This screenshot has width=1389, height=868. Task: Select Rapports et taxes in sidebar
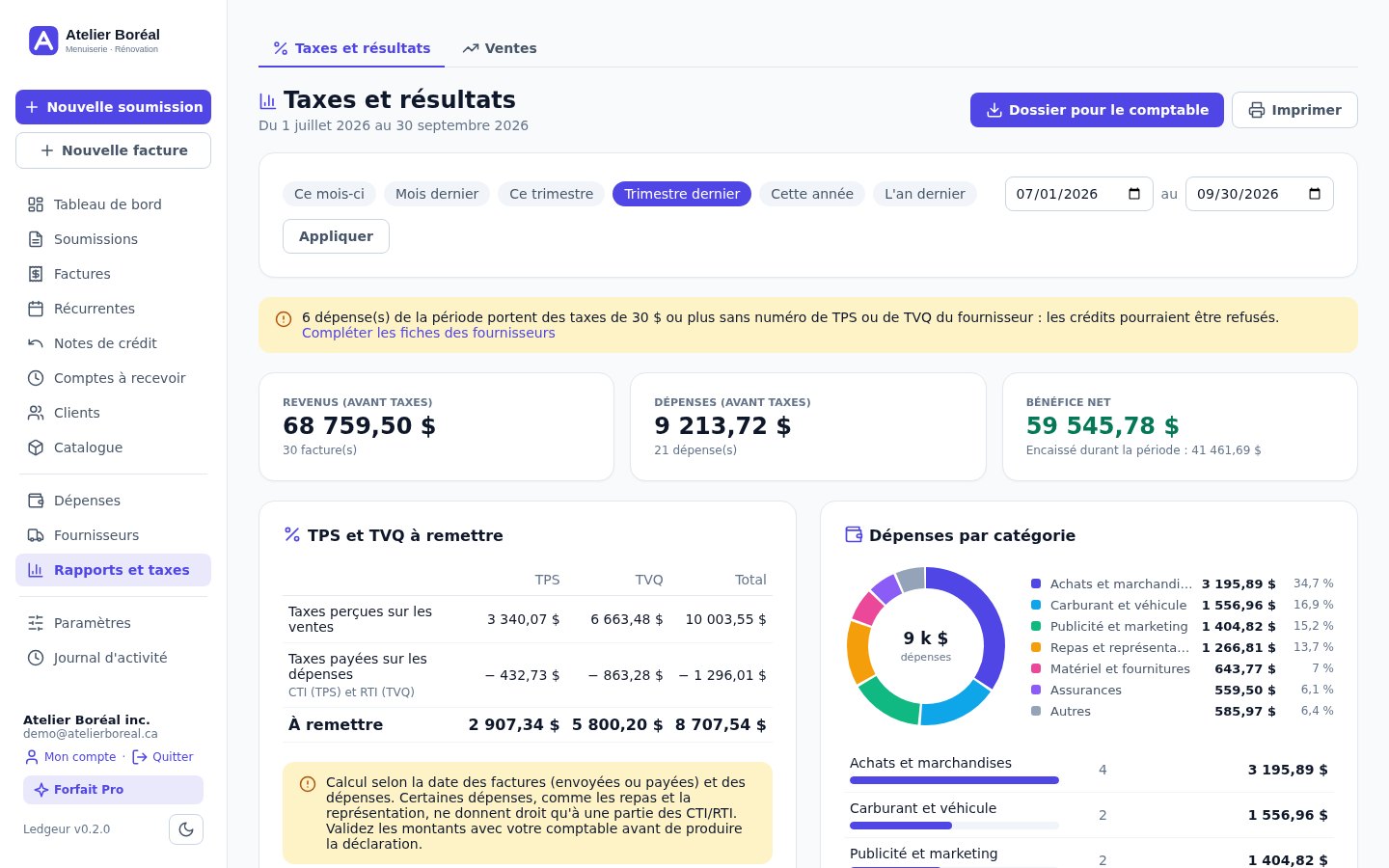pos(113,570)
